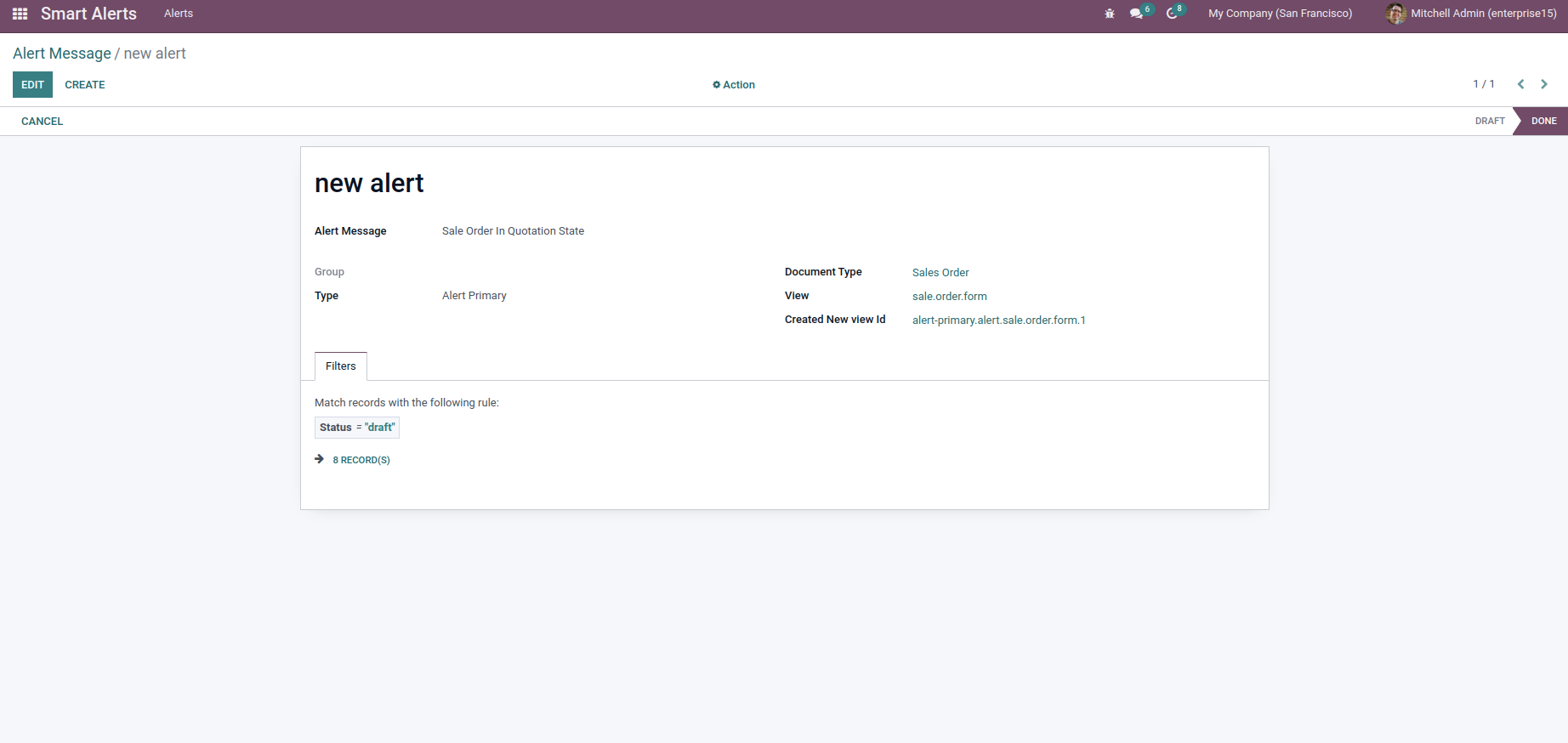The width and height of the screenshot is (1568, 743).
Task: Open the conversations chat icon
Action: [1136, 14]
